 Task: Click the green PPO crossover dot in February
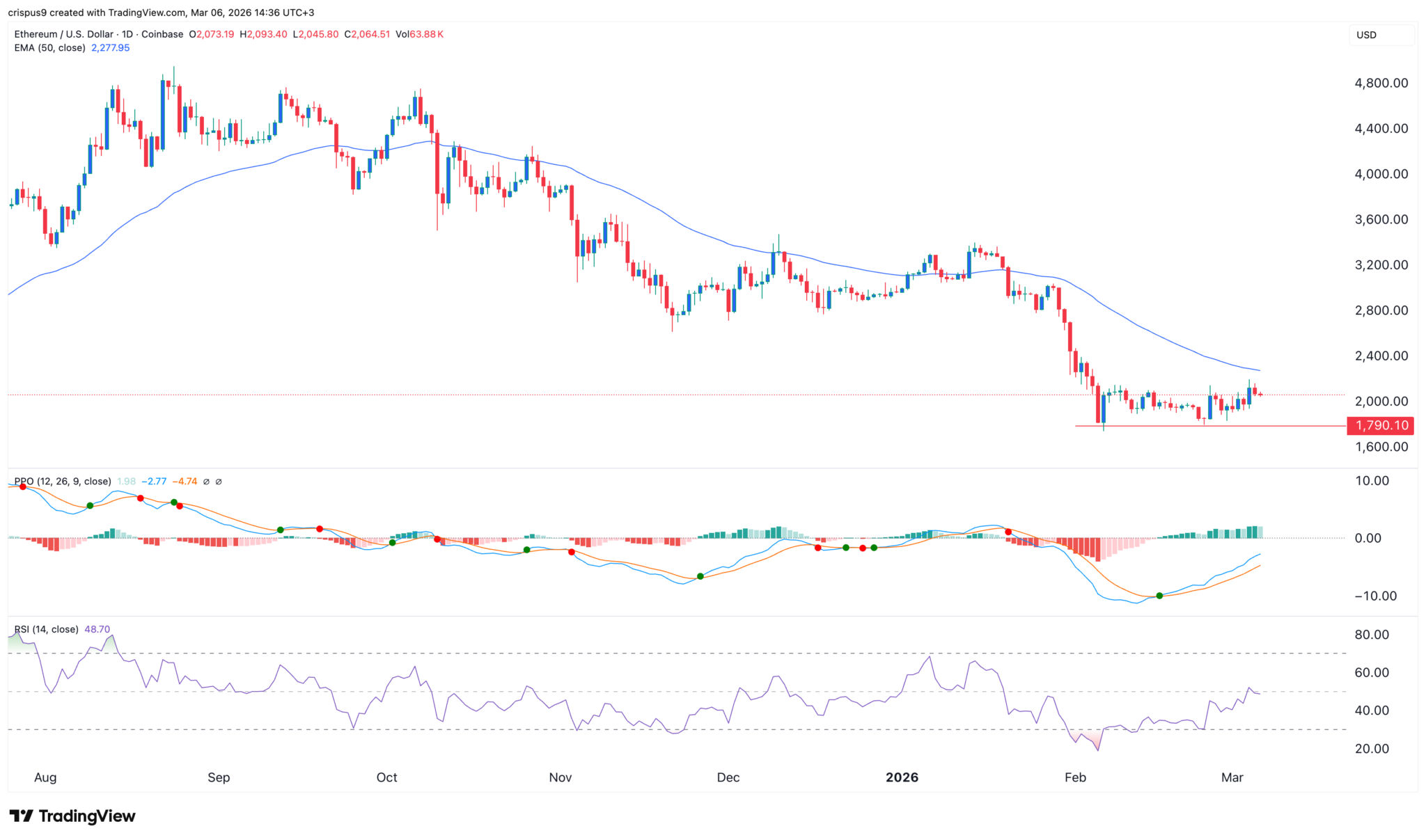pyautogui.click(x=1159, y=596)
